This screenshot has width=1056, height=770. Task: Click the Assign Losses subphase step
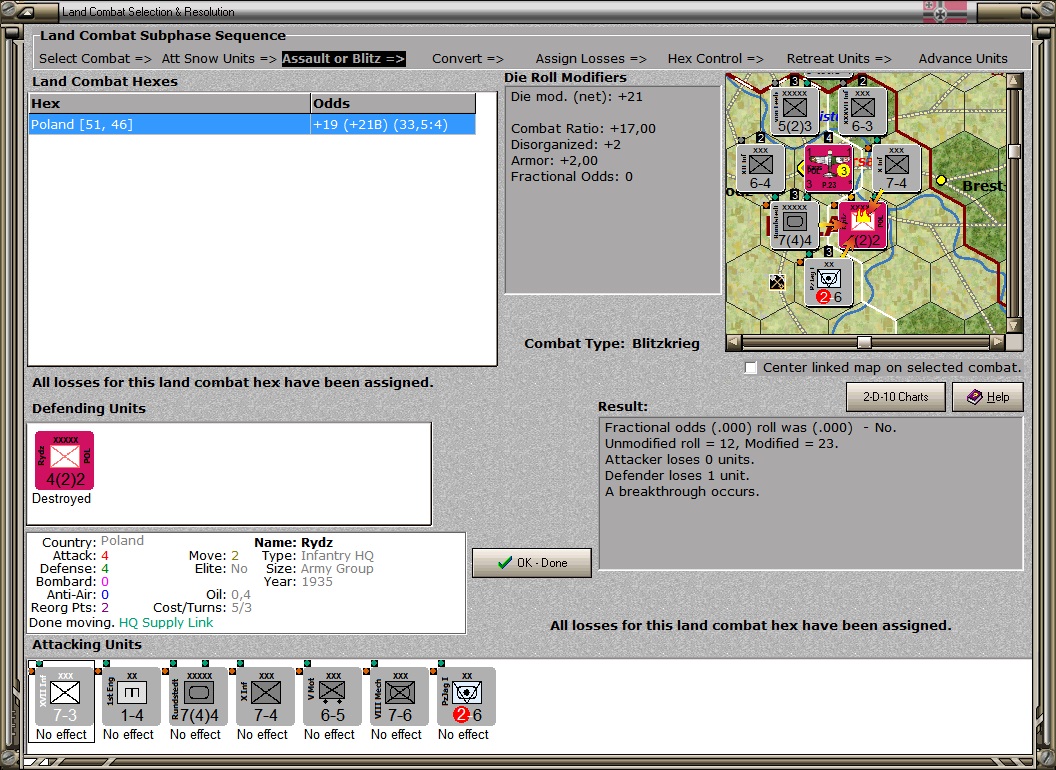591,59
